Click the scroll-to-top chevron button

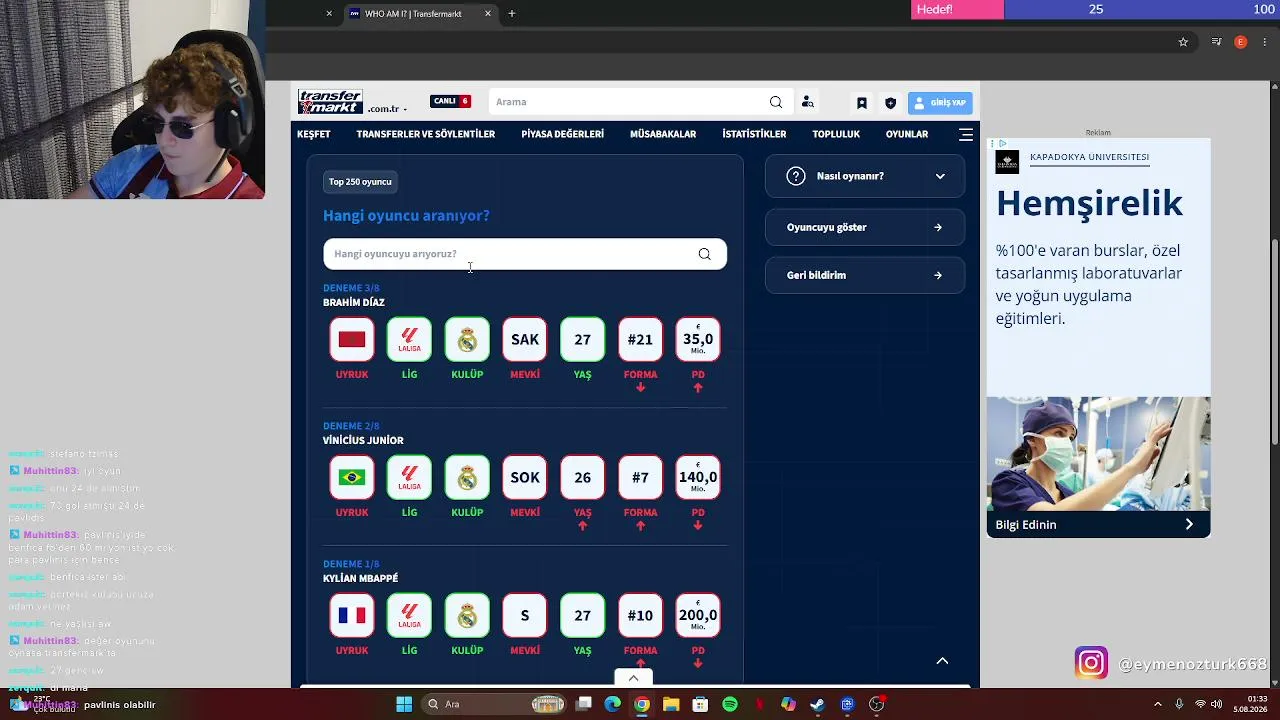click(x=942, y=661)
